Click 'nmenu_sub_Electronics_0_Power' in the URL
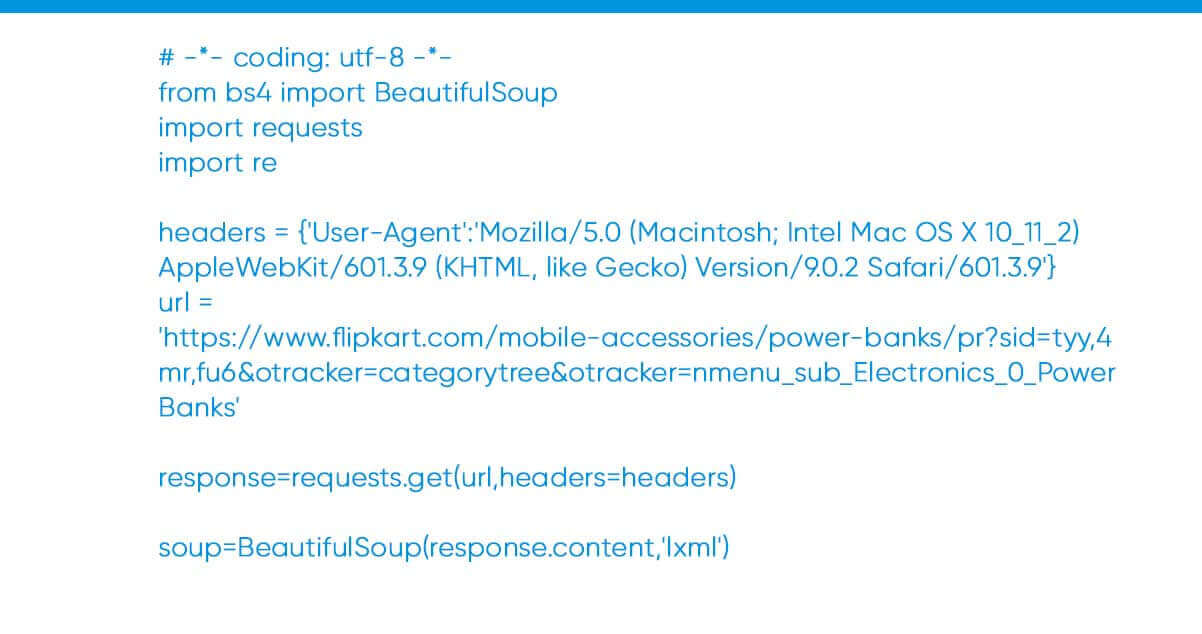Image resolution: width=1202 pixels, height=634 pixels. click(x=882, y=373)
